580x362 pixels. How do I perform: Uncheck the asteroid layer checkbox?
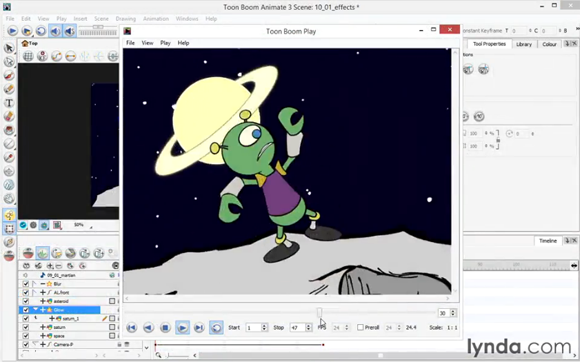click(26, 301)
